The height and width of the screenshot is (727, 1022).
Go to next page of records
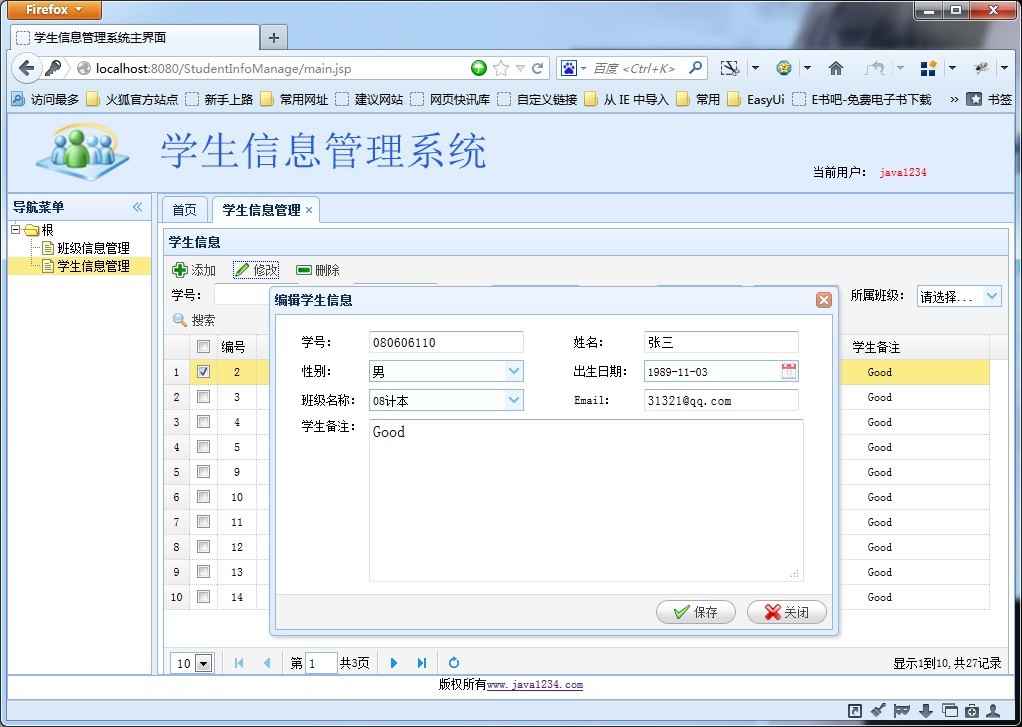pos(394,662)
